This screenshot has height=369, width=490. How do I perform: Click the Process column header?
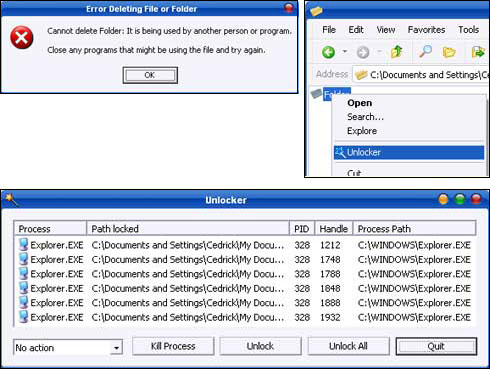(50, 229)
